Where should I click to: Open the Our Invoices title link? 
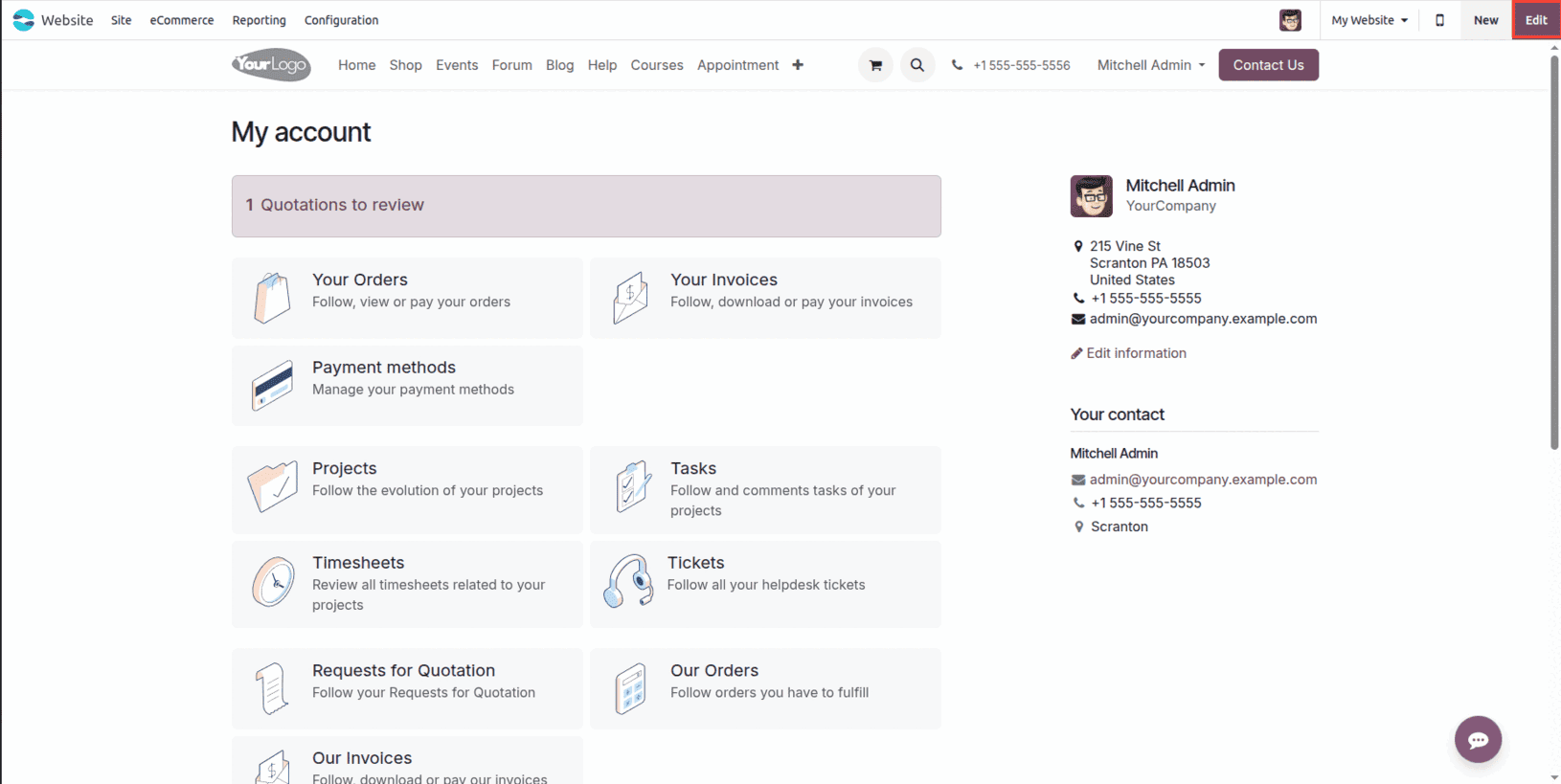(362, 758)
